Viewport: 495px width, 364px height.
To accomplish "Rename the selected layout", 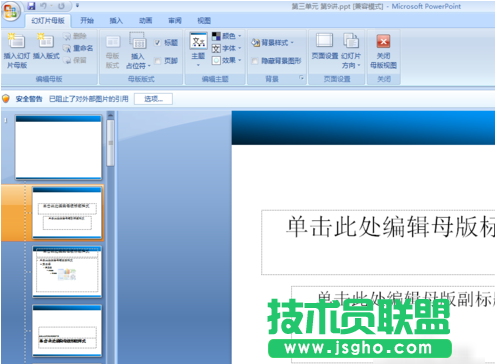I will (x=78, y=48).
